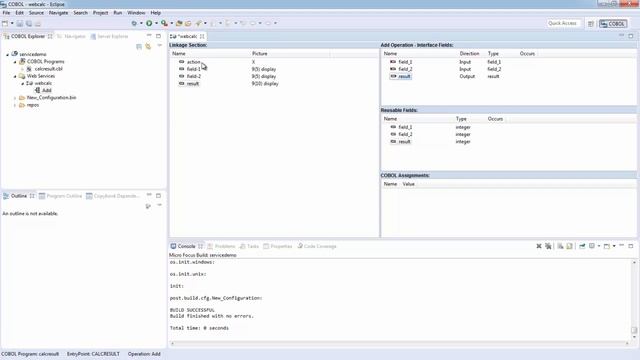Click the Search flashlight toolbar icon

[x=198, y=23]
